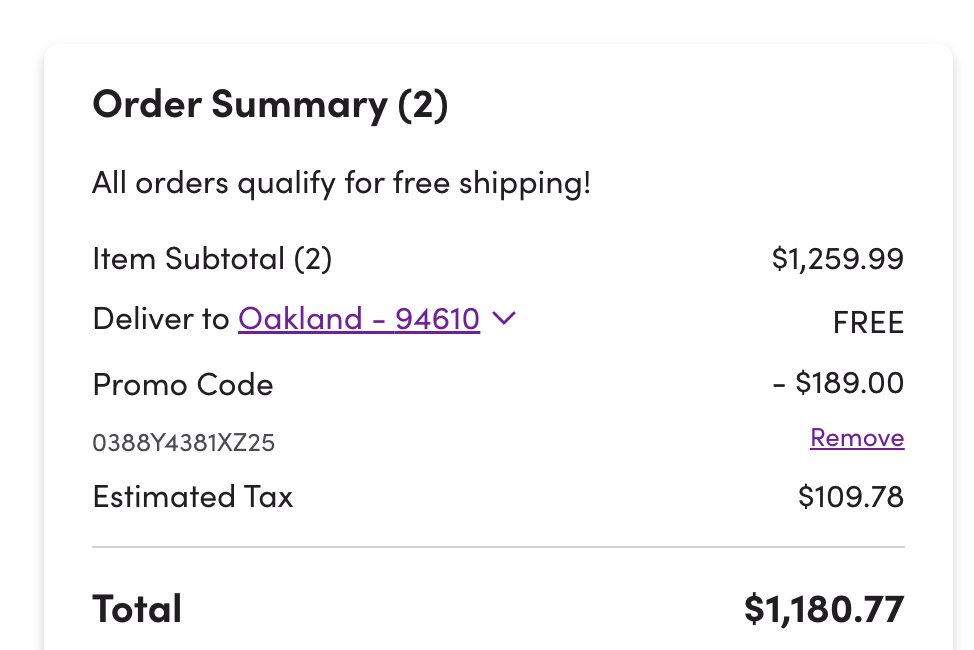The width and height of the screenshot is (974, 650).
Task: Select the $1,259.99 subtotal amount
Action: coord(837,259)
